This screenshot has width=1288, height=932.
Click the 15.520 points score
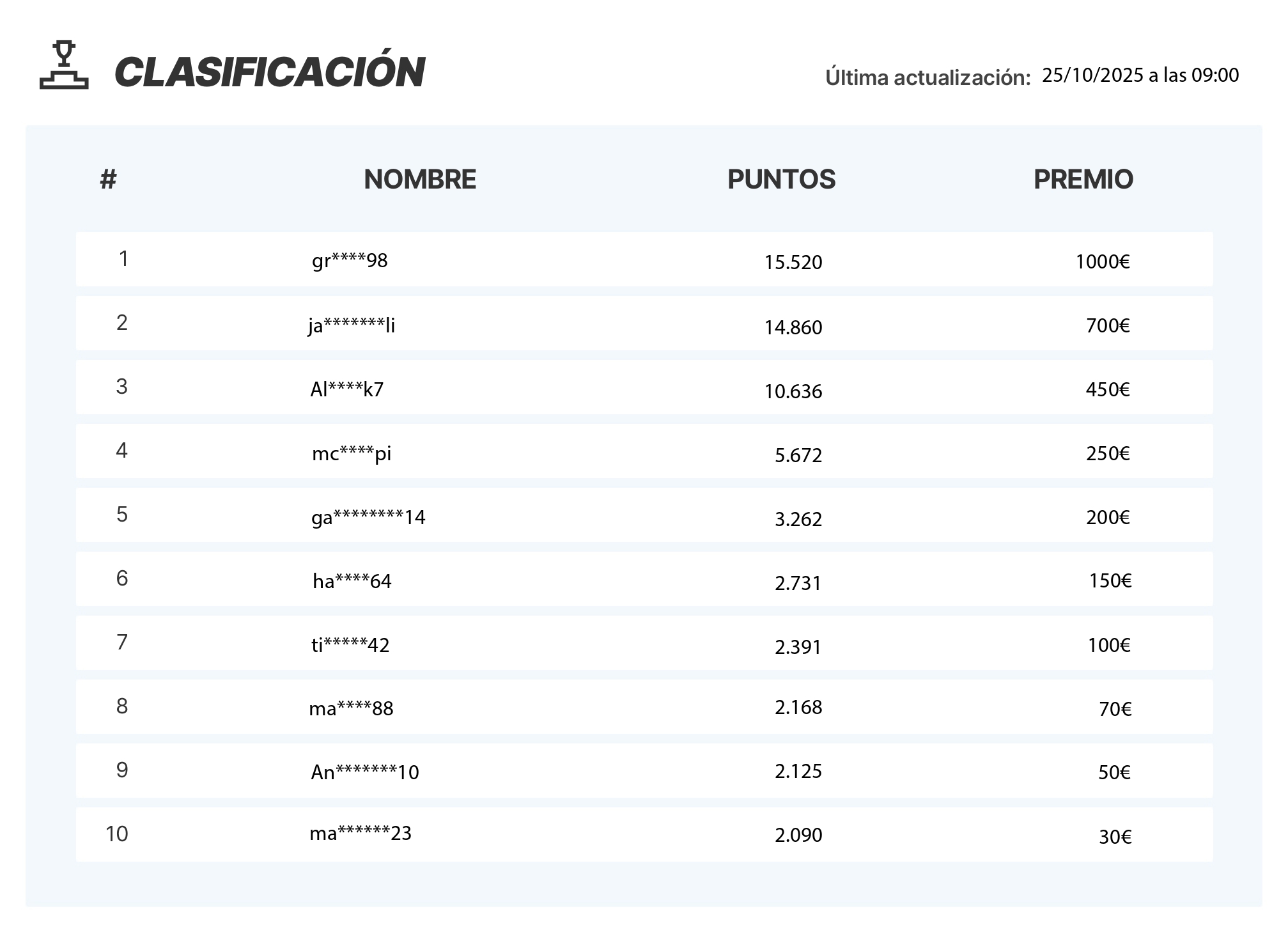click(x=793, y=262)
